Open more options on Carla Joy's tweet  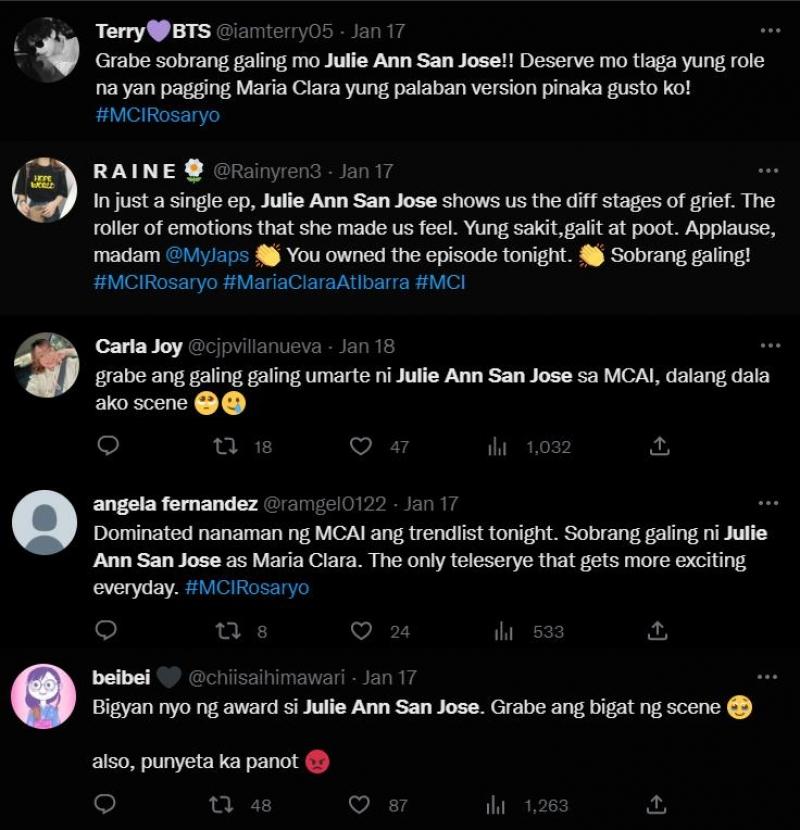[x=768, y=346]
